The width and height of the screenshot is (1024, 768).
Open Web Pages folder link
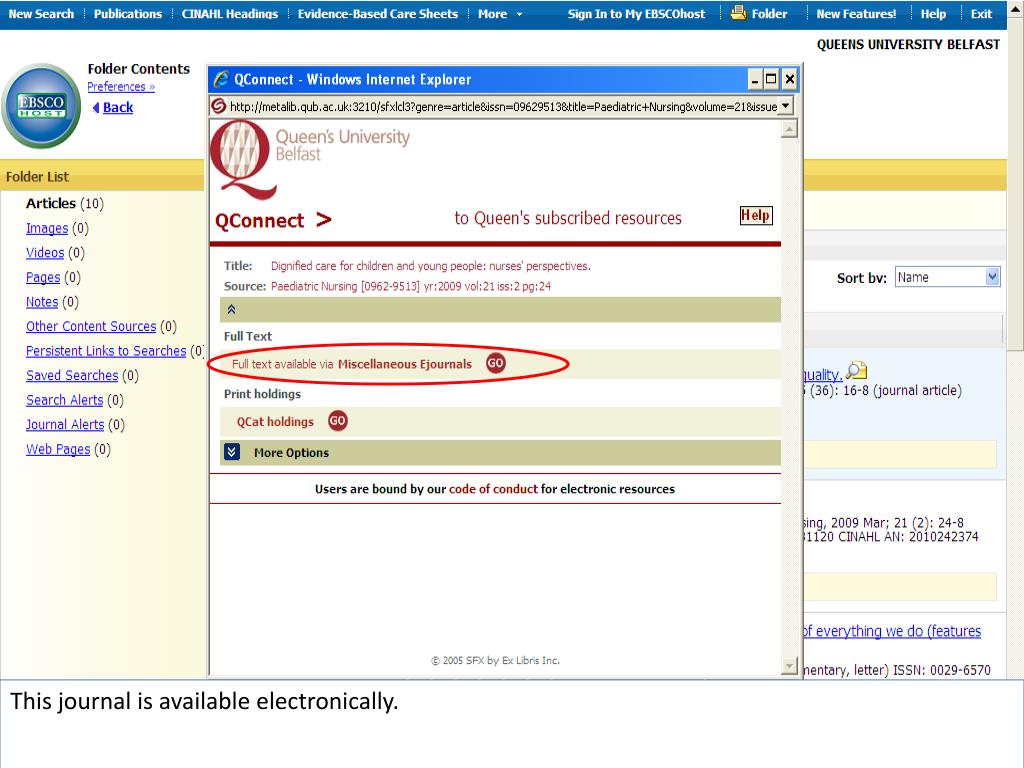point(57,449)
